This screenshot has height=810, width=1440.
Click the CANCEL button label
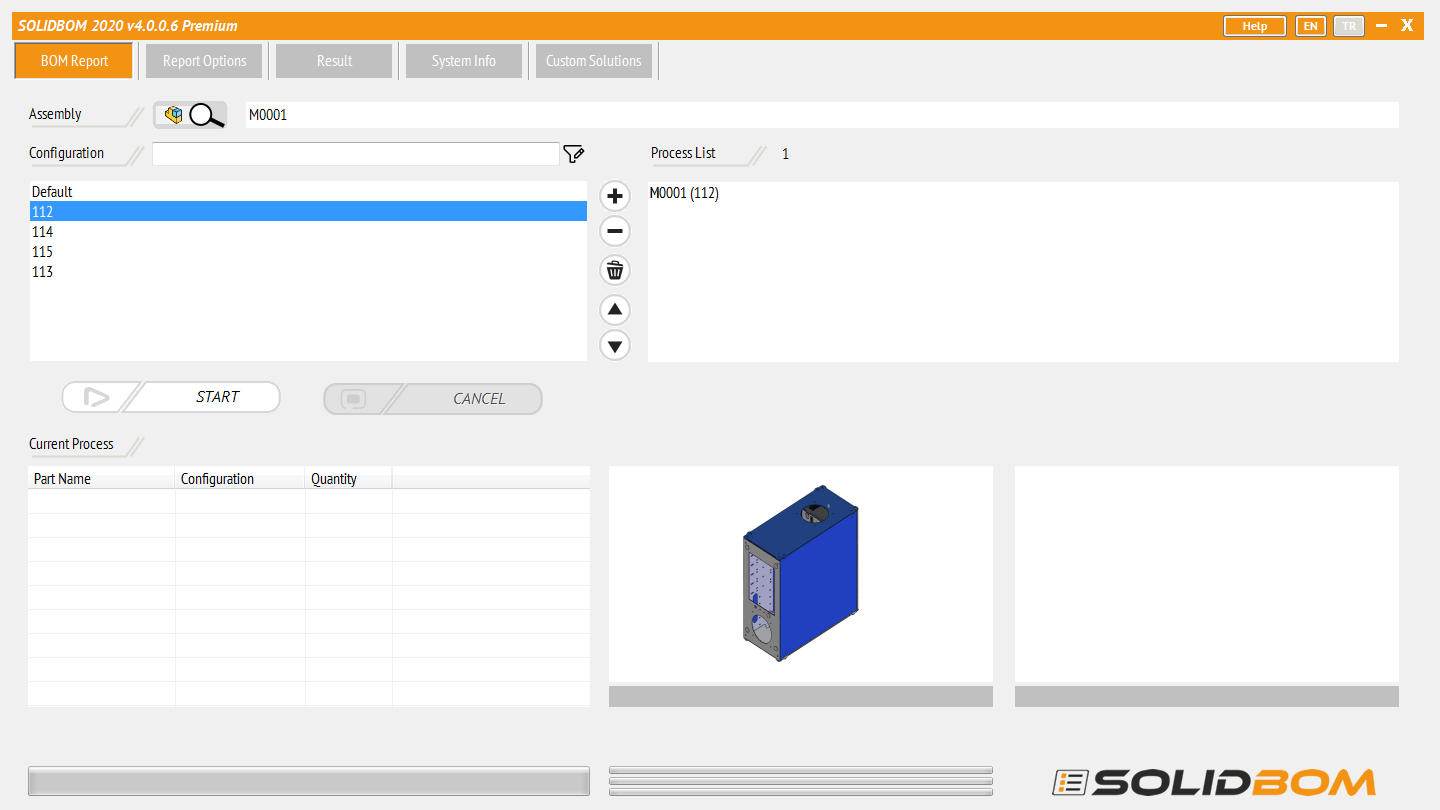pyautogui.click(x=479, y=398)
